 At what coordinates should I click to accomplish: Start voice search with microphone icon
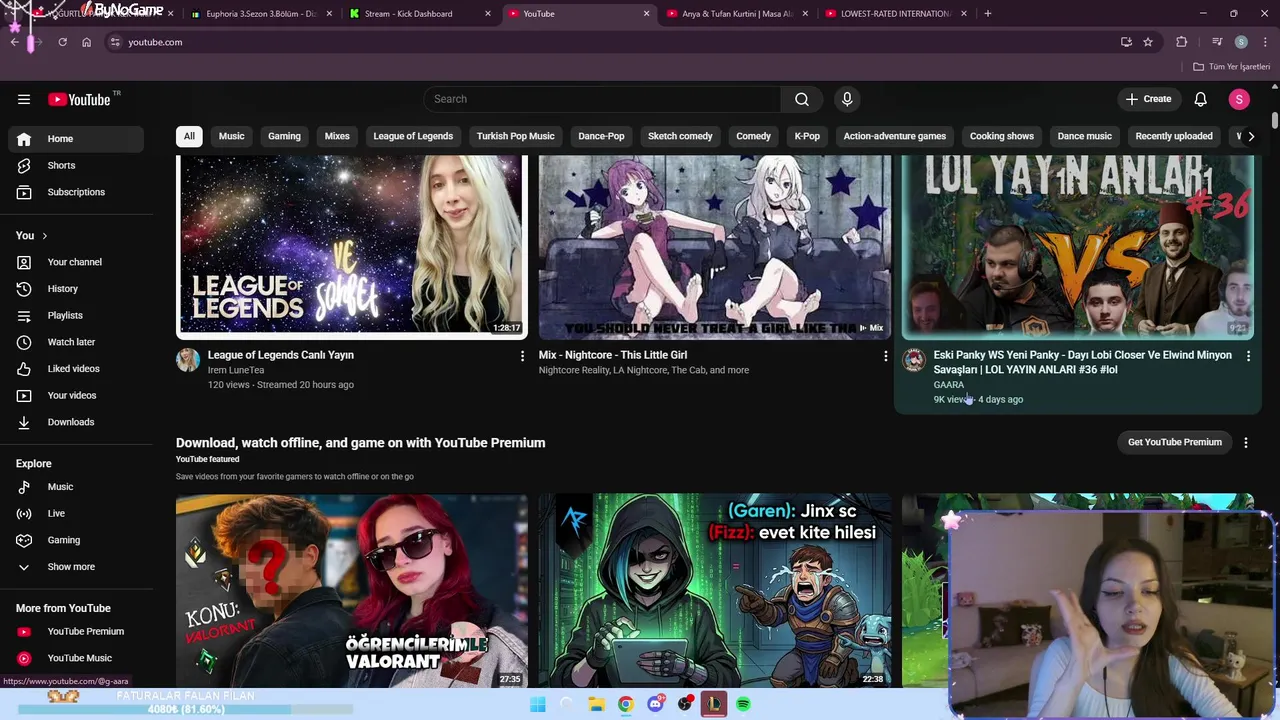click(x=847, y=99)
